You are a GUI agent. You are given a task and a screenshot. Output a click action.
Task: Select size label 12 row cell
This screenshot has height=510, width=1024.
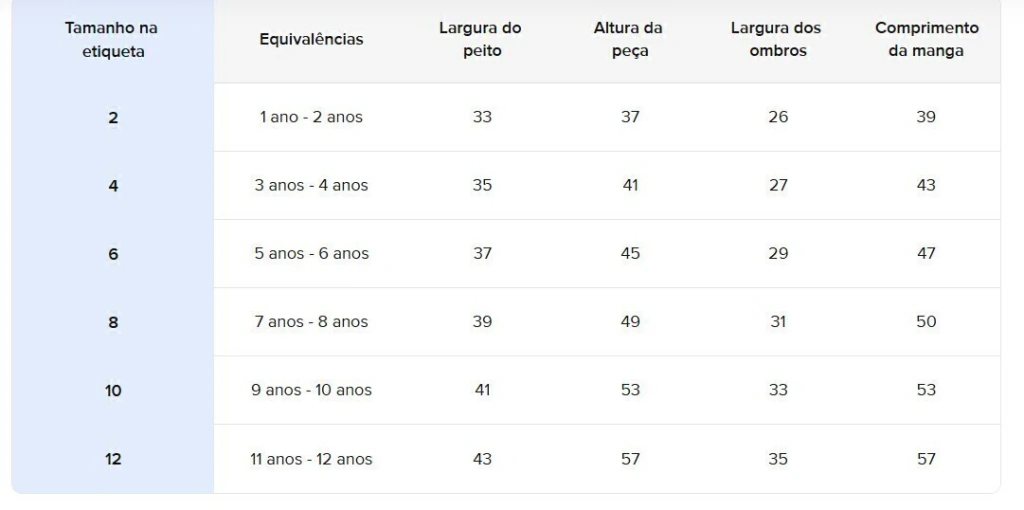tap(113, 459)
